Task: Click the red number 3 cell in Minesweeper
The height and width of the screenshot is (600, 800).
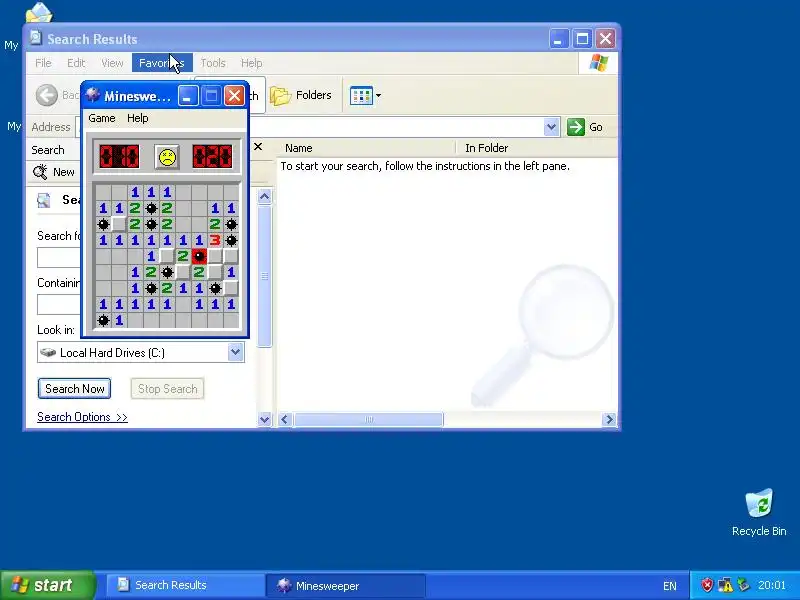Action: coord(215,240)
